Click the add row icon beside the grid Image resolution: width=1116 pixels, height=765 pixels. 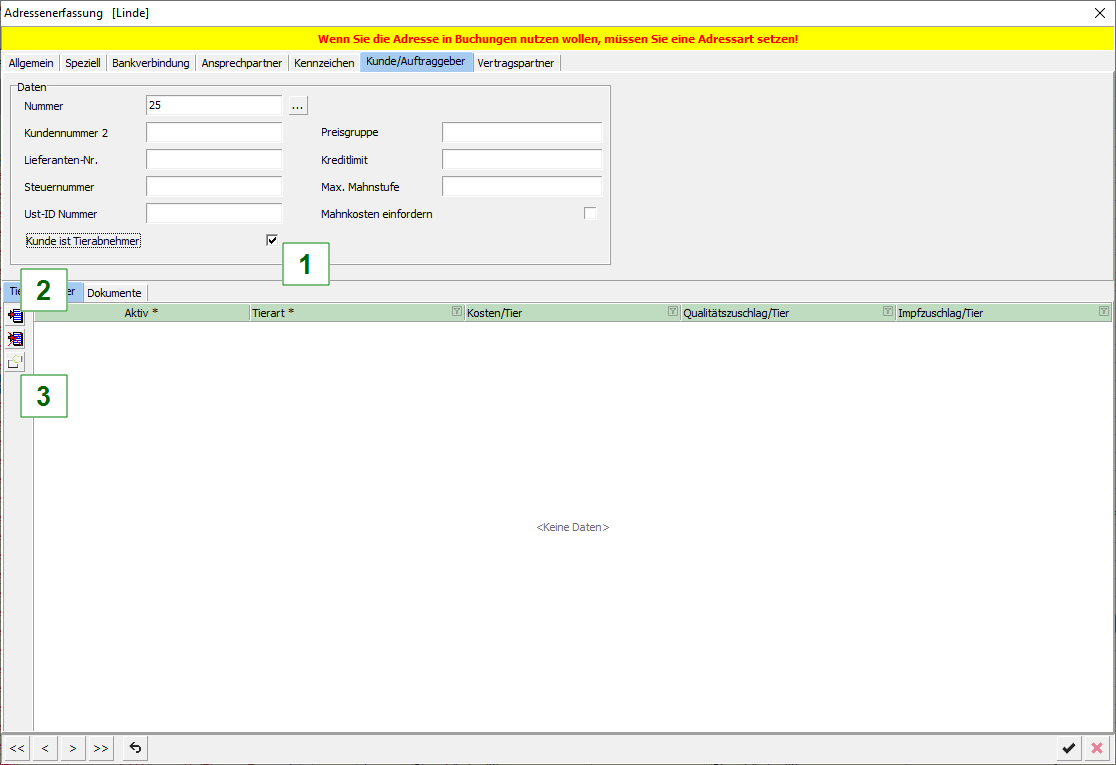(15, 316)
